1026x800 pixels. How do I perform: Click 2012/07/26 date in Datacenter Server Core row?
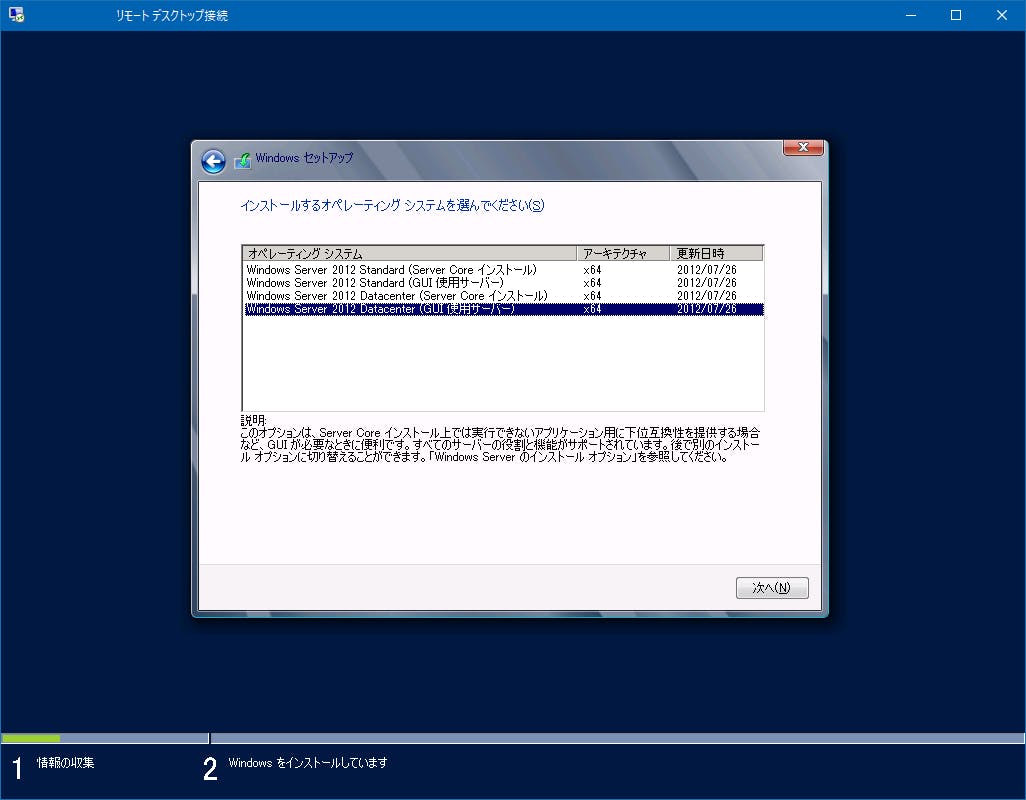pyautogui.click(x=707, y=296)
